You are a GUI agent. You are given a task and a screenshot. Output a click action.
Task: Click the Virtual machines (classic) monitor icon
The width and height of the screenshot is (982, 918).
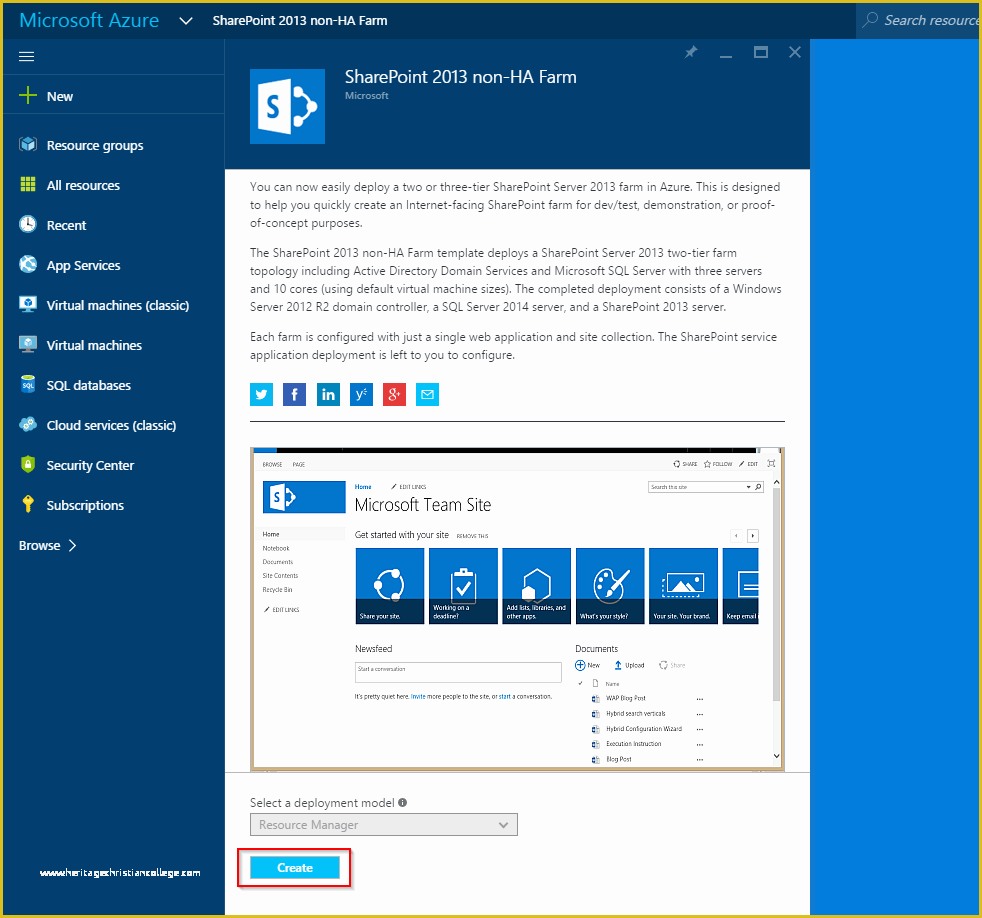(28, 304)
